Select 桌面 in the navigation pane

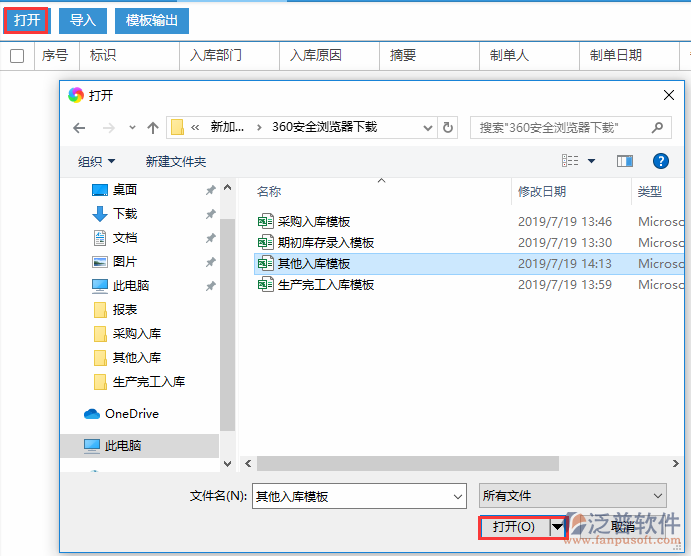click(x=125, y=189)
